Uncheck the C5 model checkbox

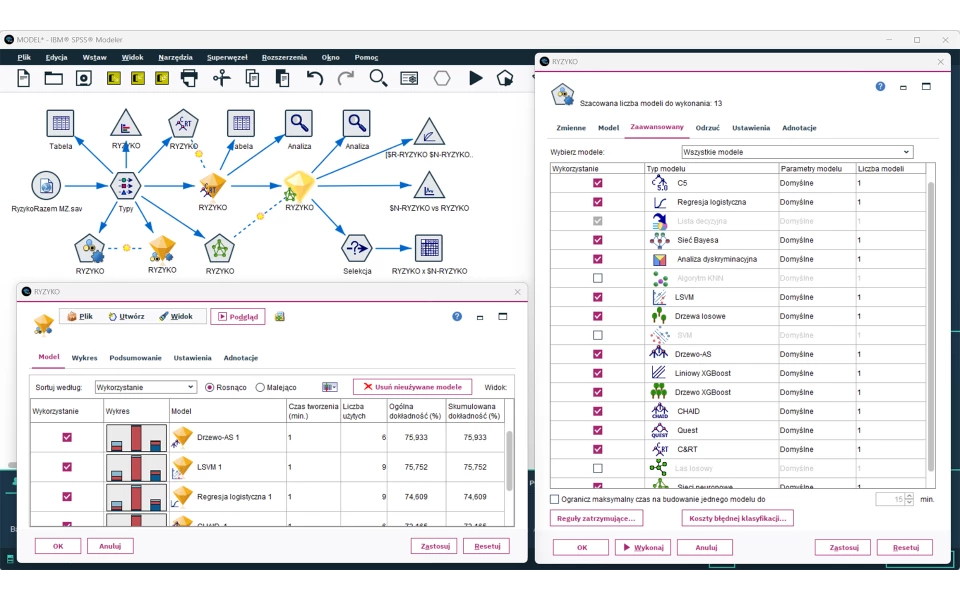[x=598, y=183]
